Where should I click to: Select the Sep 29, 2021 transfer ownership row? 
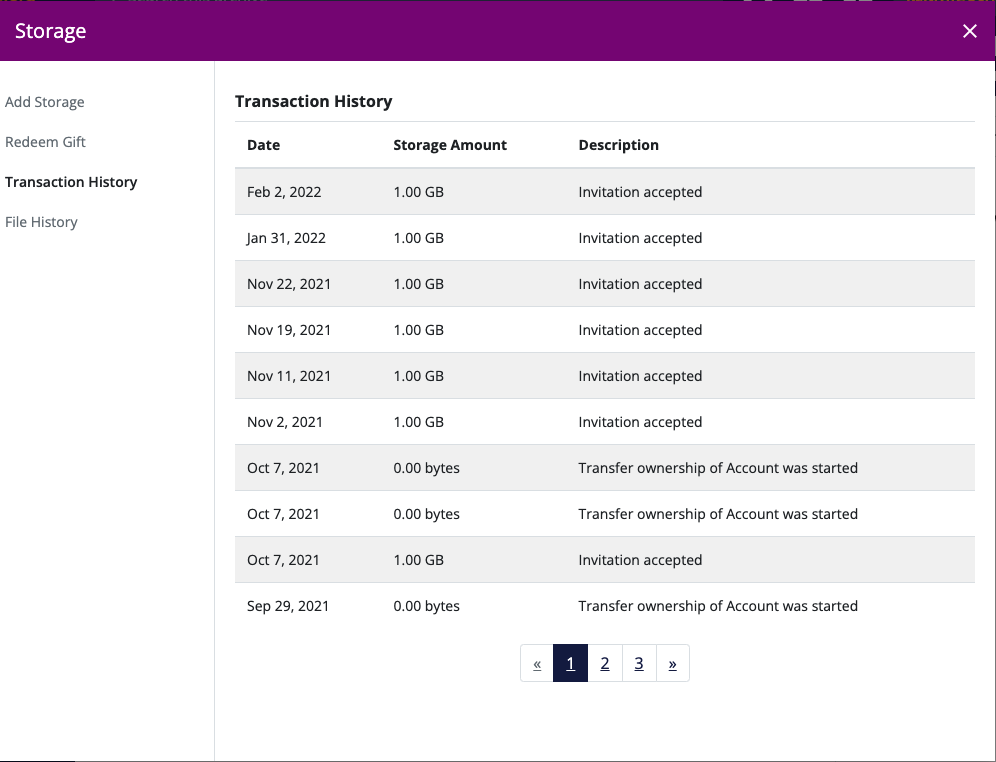(605, 606)
